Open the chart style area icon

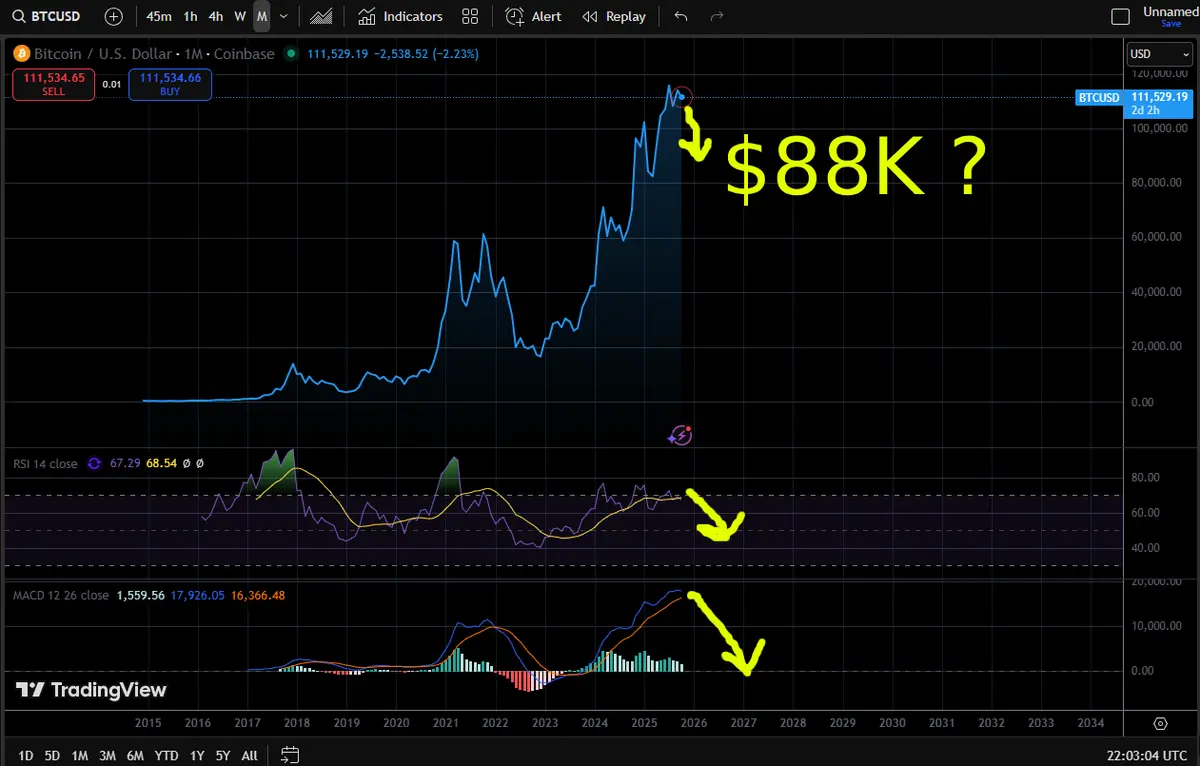click(322, 16)
